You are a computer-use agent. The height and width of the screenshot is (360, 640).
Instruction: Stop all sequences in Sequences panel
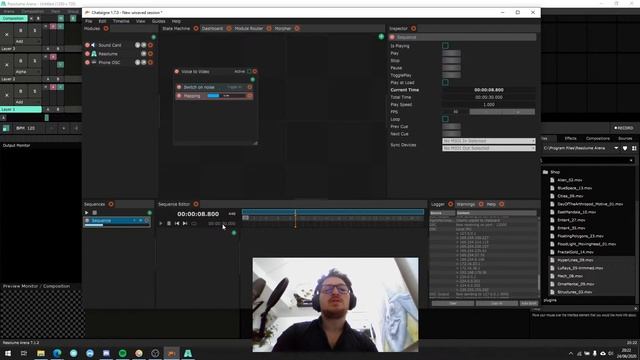pyautogui.click(x=95, y=213)
